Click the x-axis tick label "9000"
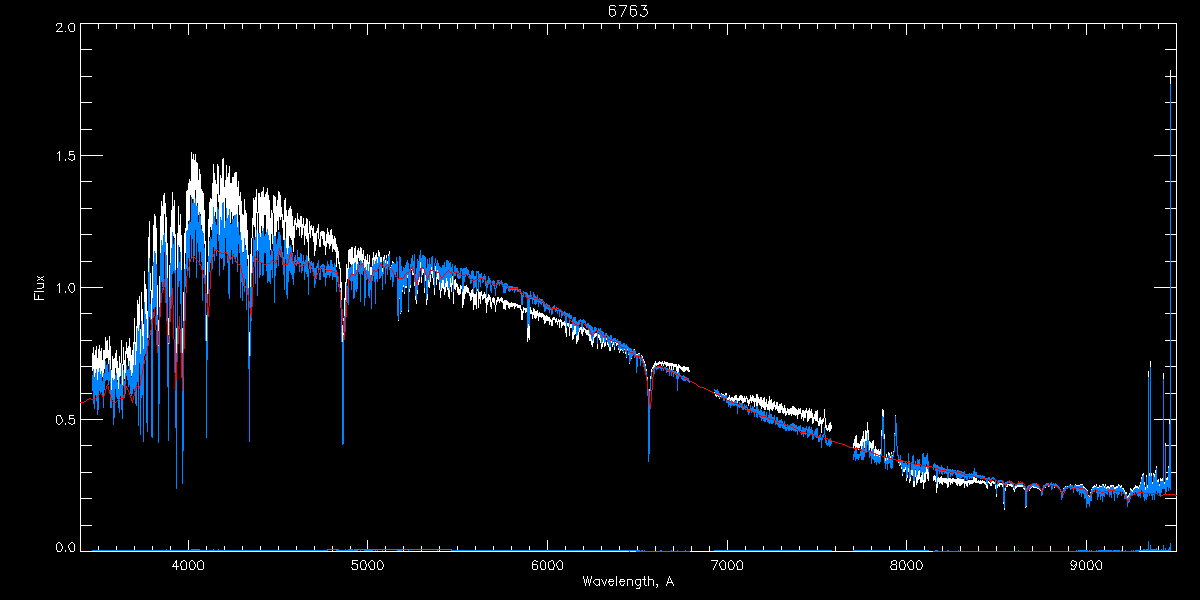Image resolution: width=1200 pixels, height=600 pixels. (1086, 566)
